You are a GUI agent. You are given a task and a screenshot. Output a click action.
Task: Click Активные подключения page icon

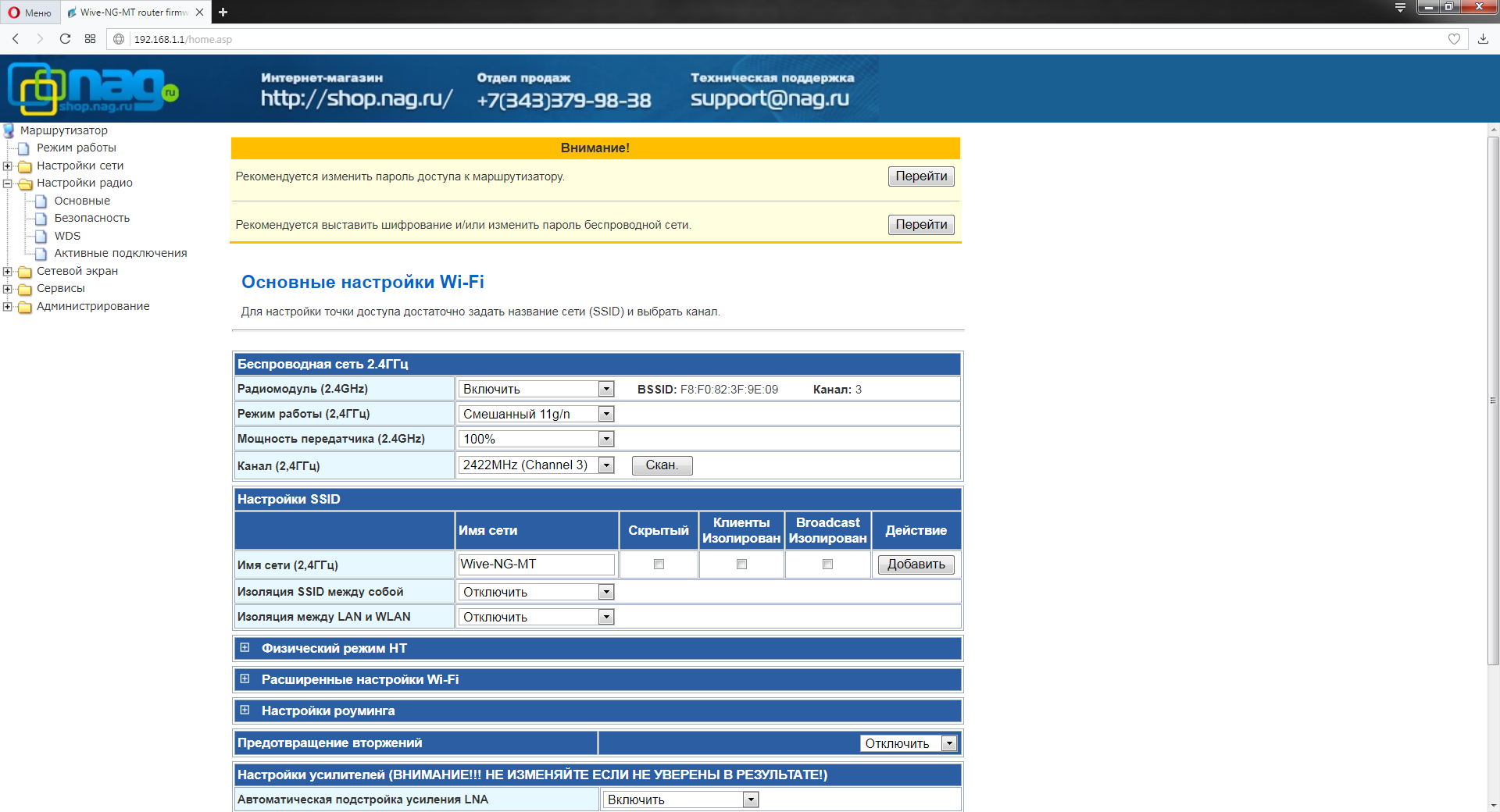(41, 254)
